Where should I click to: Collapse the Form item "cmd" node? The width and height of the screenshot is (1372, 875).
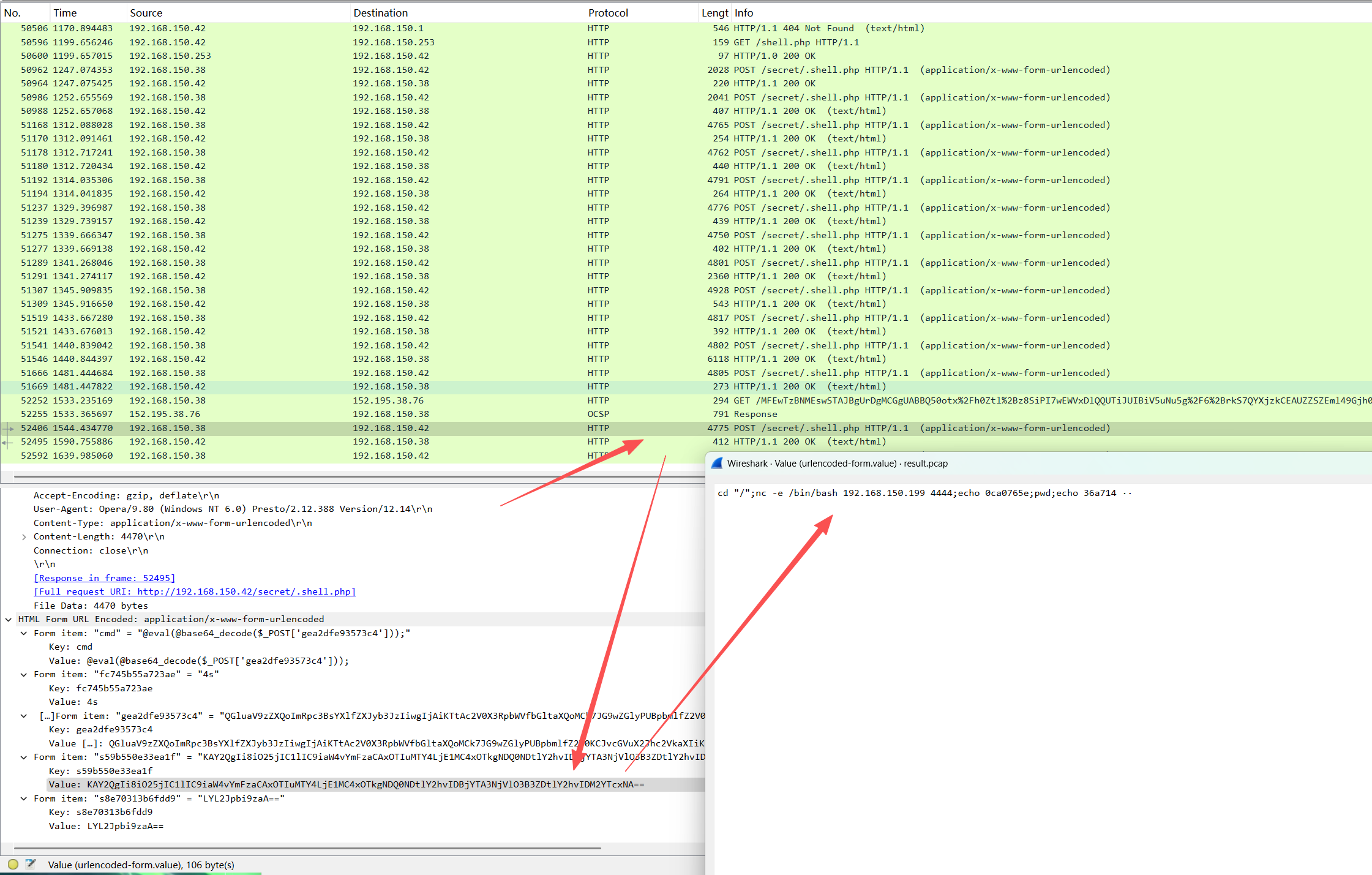24,633
